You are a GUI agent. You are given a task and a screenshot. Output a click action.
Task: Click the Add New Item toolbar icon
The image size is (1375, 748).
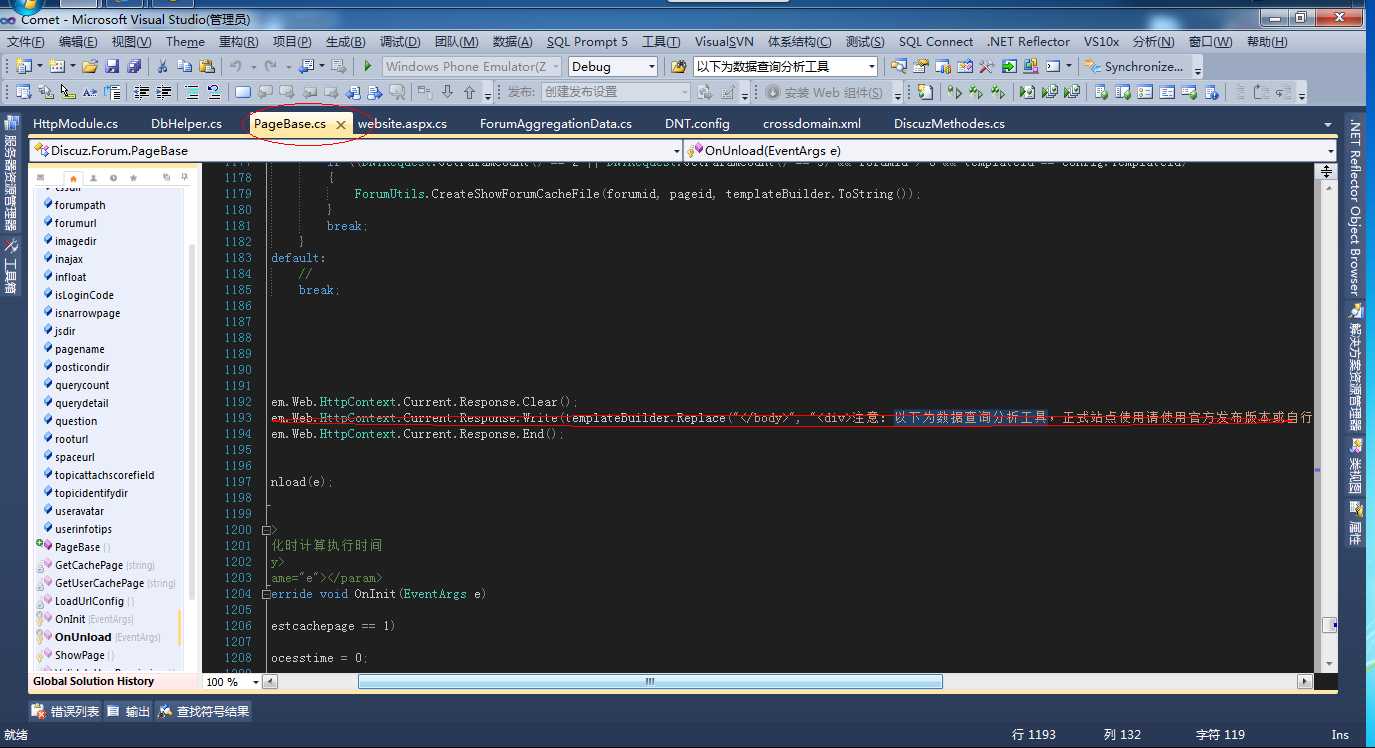[57, 67]
